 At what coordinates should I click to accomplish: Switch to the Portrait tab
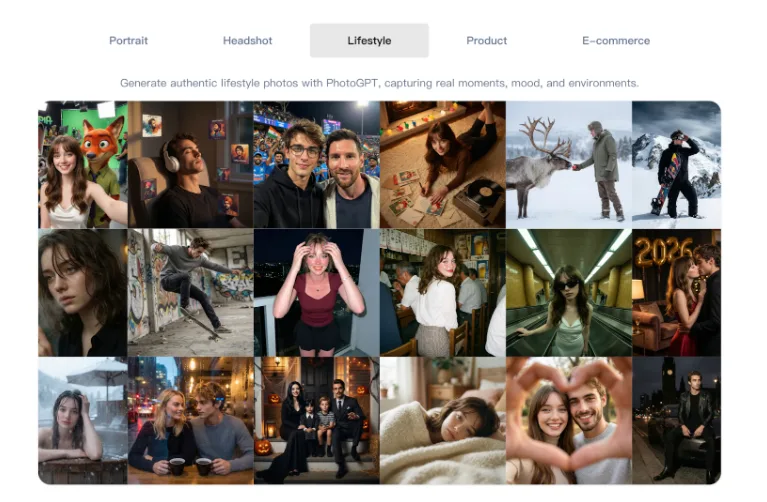tap(128, 41)
